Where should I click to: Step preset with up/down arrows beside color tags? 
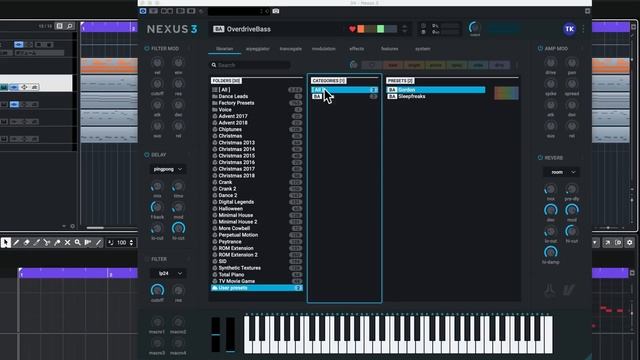click(404, 29)
